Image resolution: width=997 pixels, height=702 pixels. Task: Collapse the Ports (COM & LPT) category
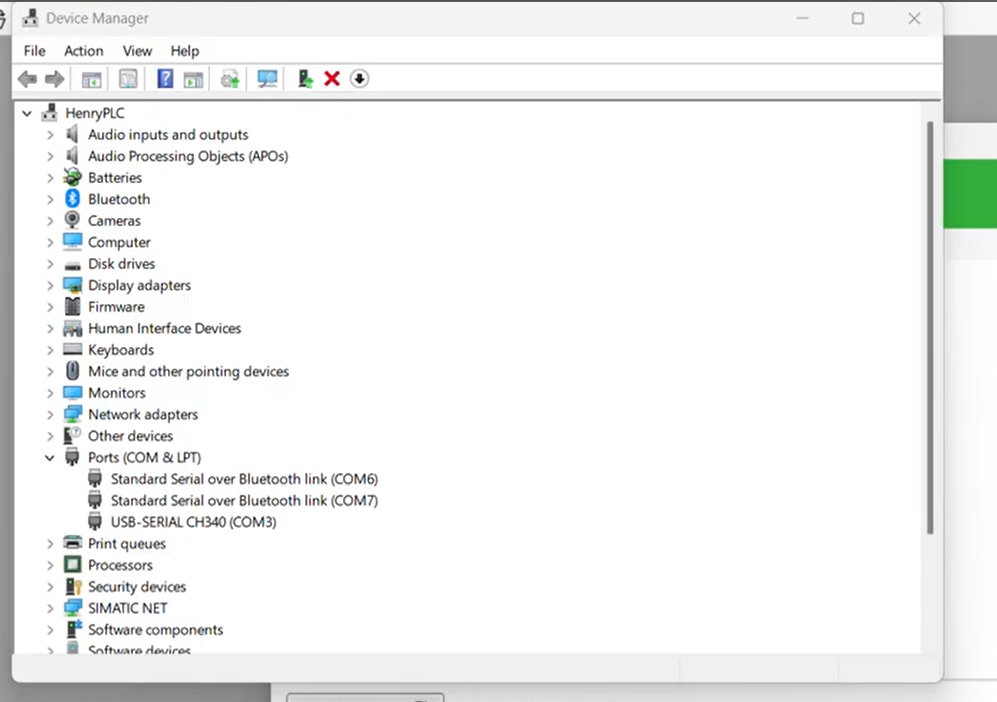pyautogui.click(x=50, y=458)
